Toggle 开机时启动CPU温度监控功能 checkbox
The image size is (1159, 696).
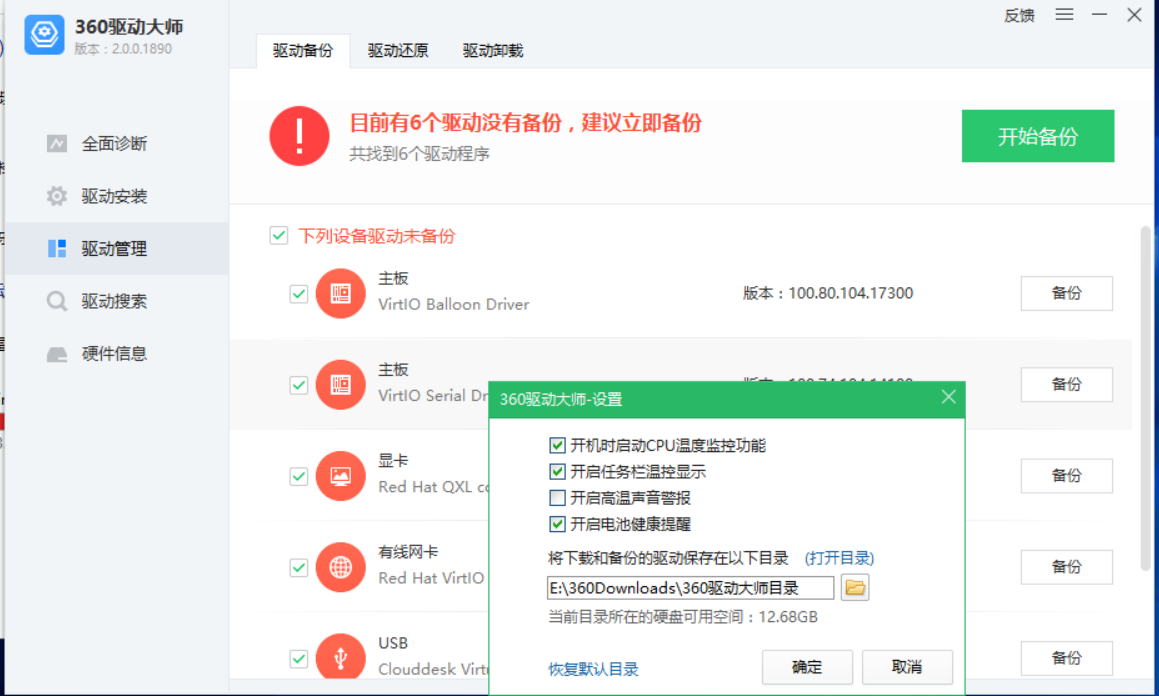click(x=557, y=446)
